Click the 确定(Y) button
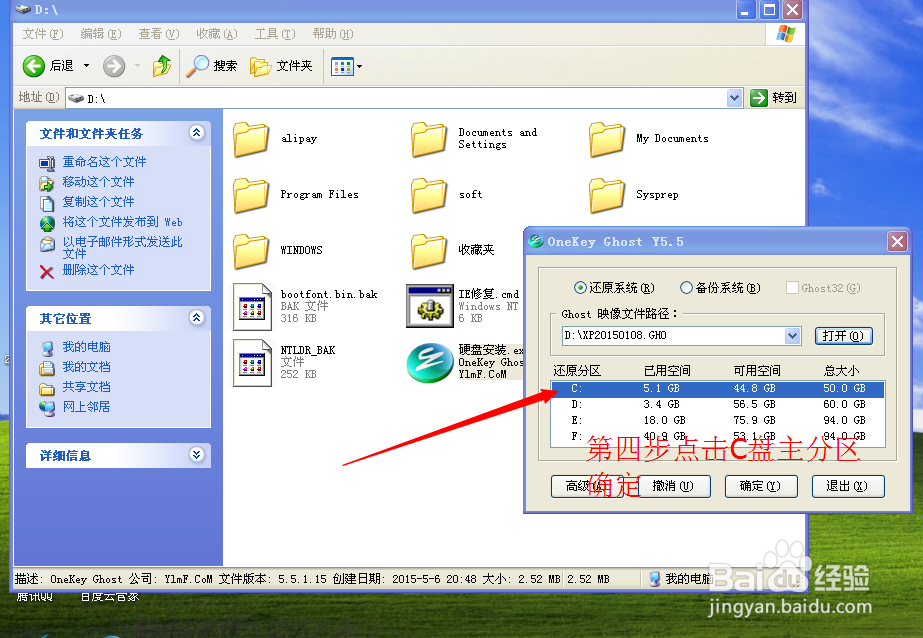Screen dimensions: 923x638 tap(761, 486)
